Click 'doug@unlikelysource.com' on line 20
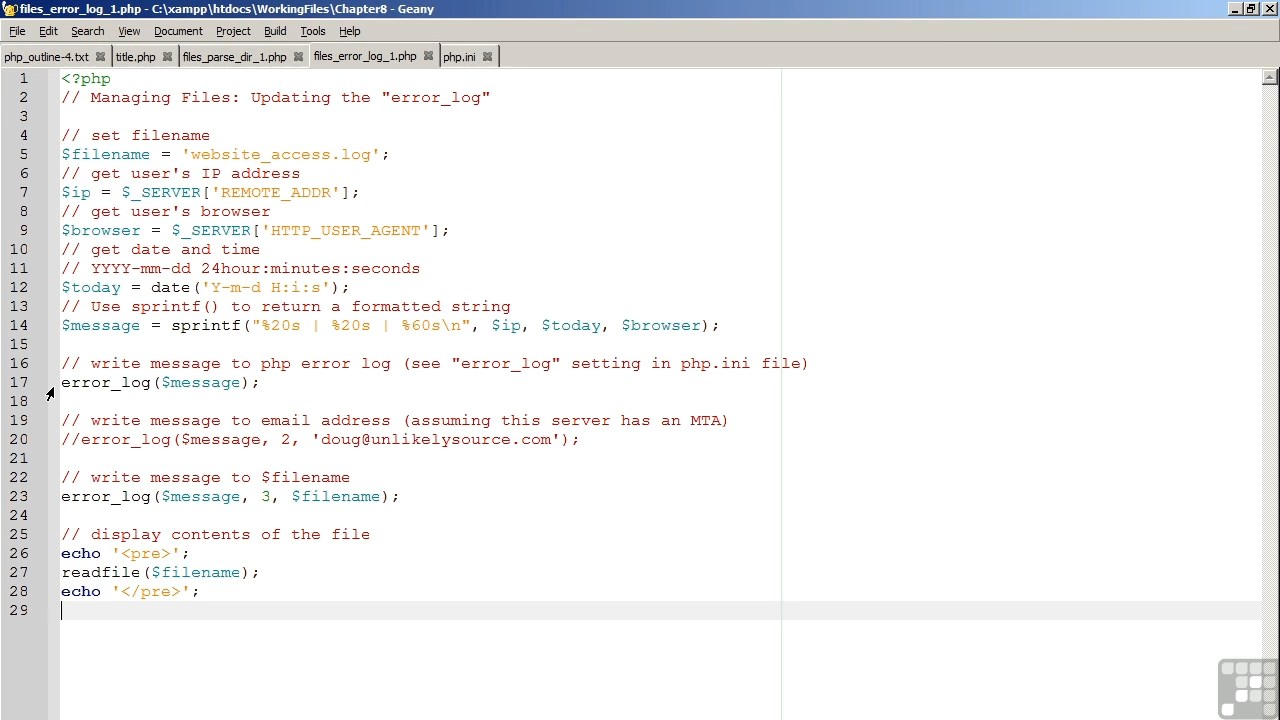Viewport: 1280px width, 720px height. (x=435, y=439)
